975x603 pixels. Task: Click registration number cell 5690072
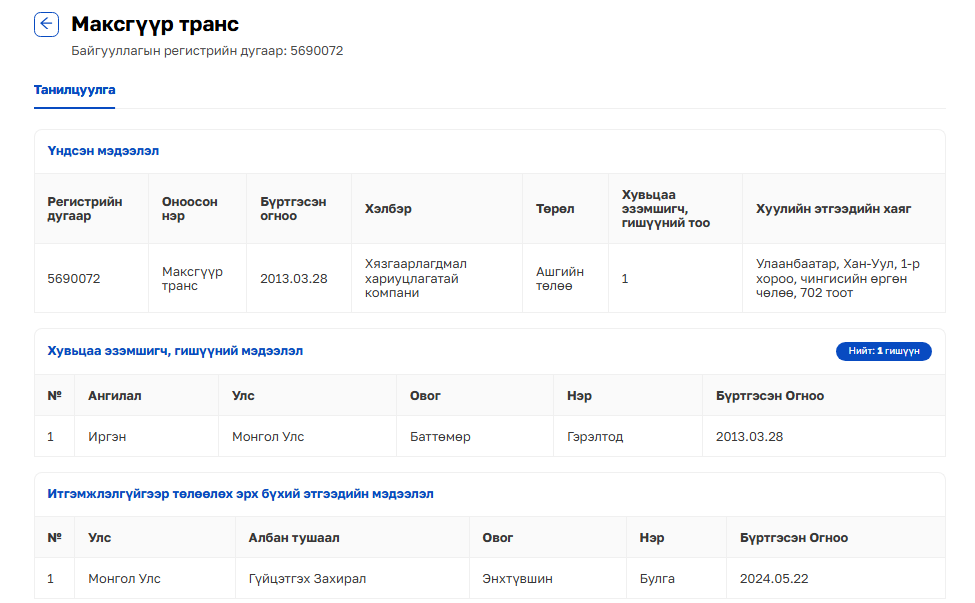coord(74,279)
